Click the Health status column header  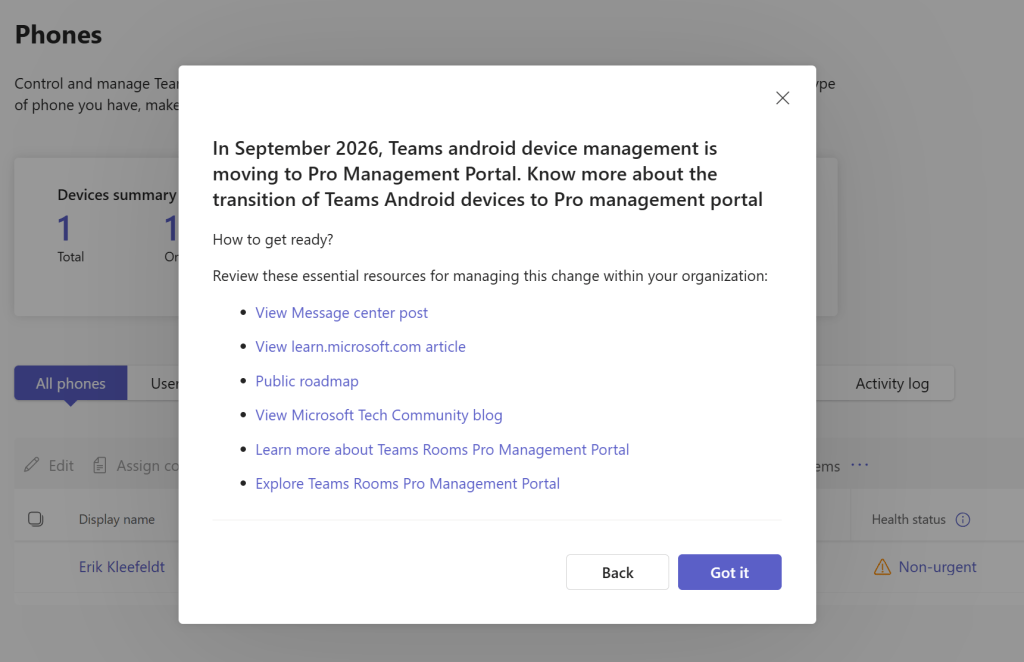908,520
